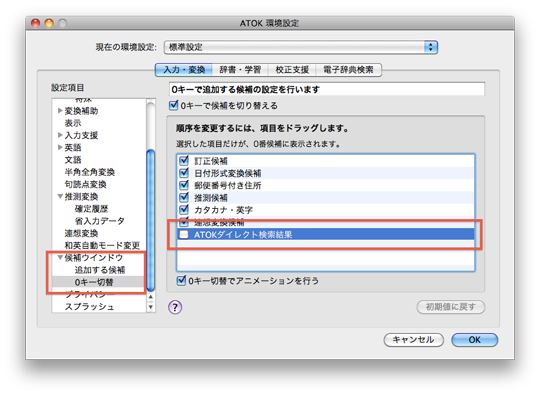Enable the ATOKダイレクト検索結果 checkbox

[184, 235]
